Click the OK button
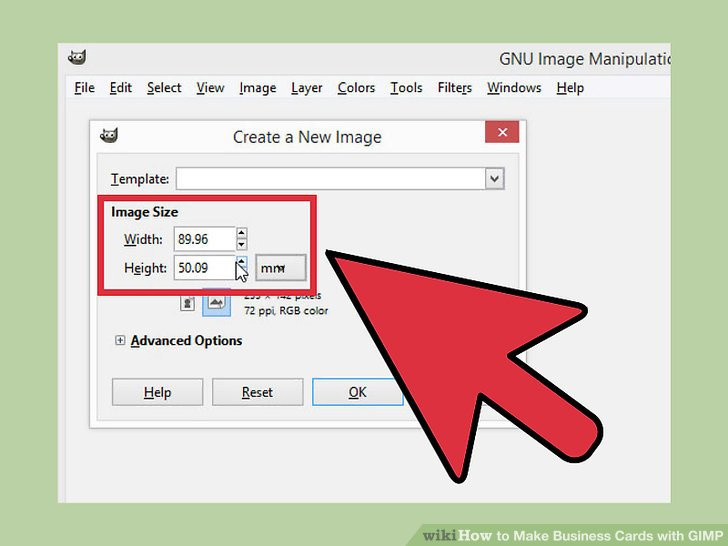 (358, 392)
